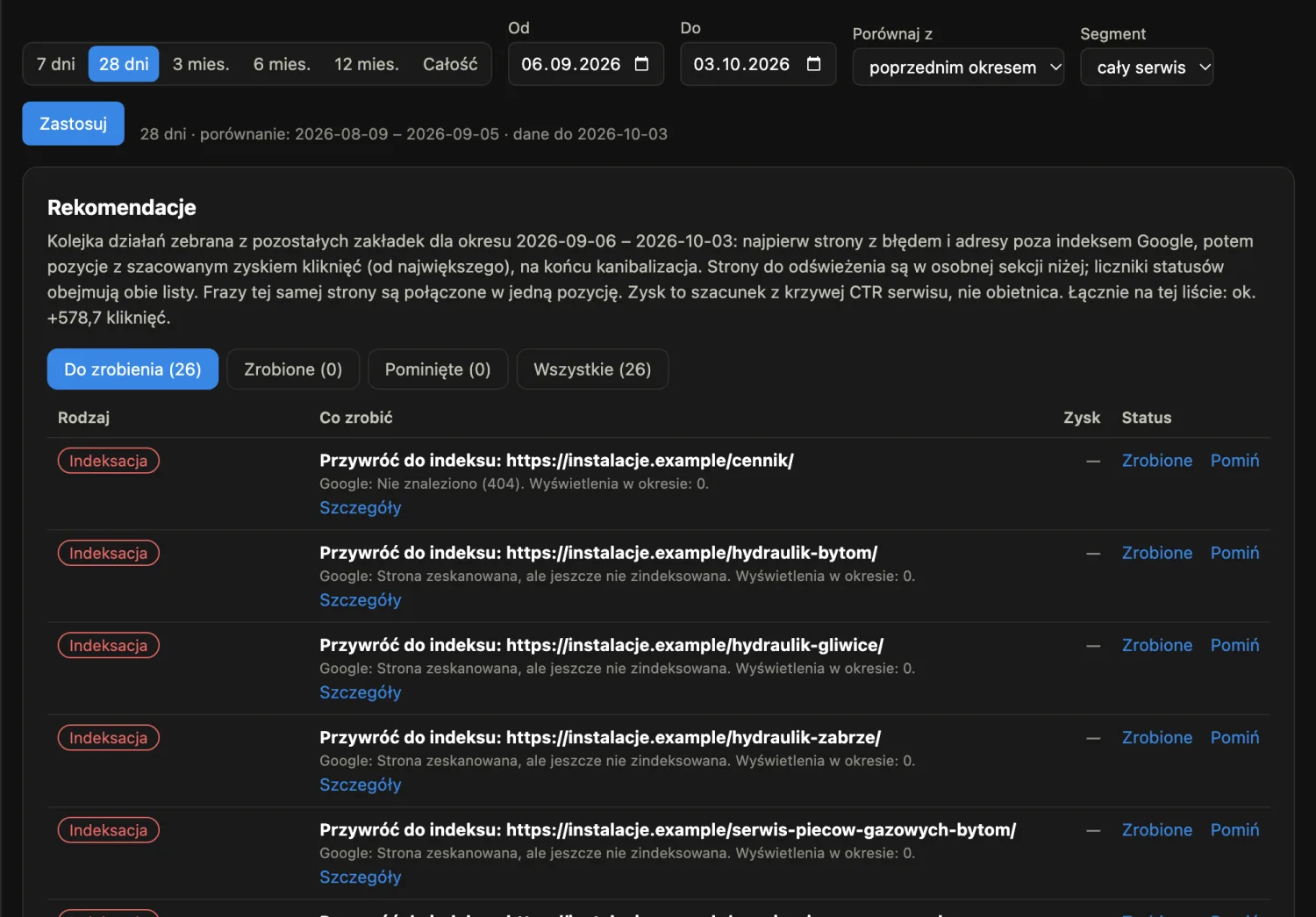Open Szczegóły for hydraulik-bytom row
The height and width of the screenshot is (917, 1316).
pyautogui.click(x=361, y=600)
